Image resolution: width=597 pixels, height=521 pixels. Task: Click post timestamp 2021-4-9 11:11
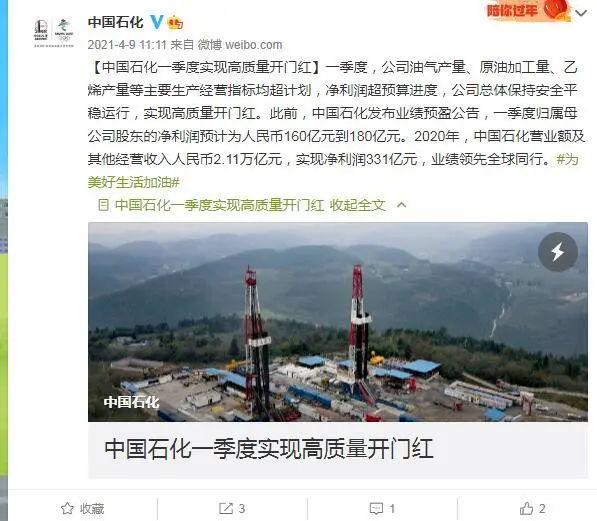pyautogui.click(x=127, y=45)
